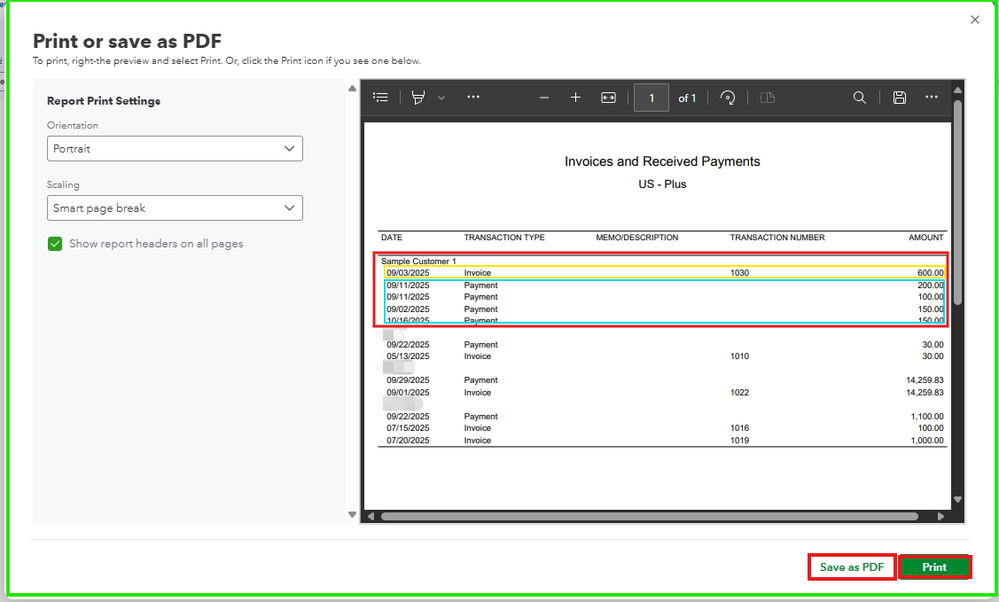Expand highlight tool options chevron
Screen dimensions: 999x602
441,98
